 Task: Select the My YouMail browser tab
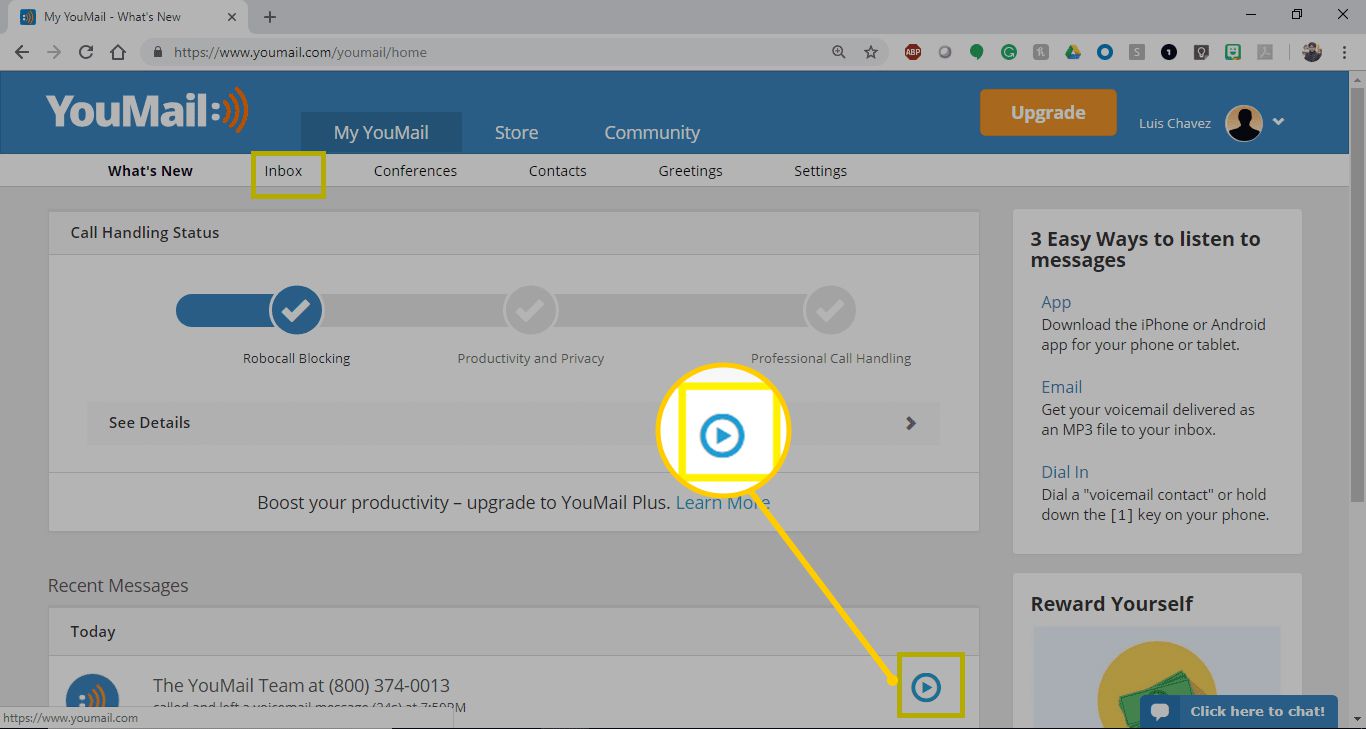point(127,17)
